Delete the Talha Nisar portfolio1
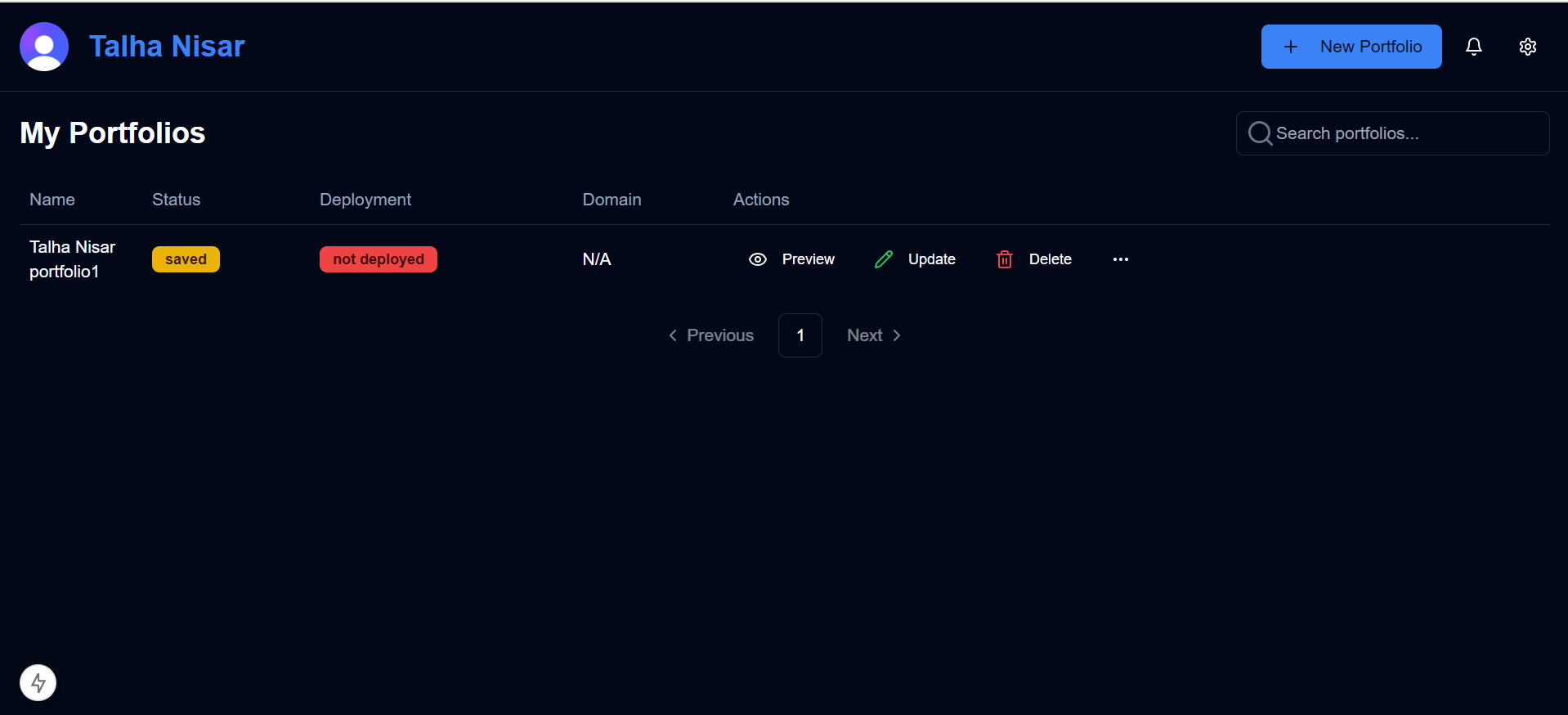 pos(1034,259)
